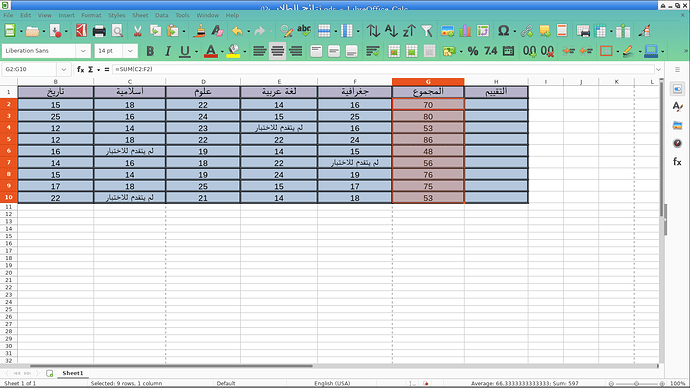
Task: Open the Format menu
Action: (91, 15)
